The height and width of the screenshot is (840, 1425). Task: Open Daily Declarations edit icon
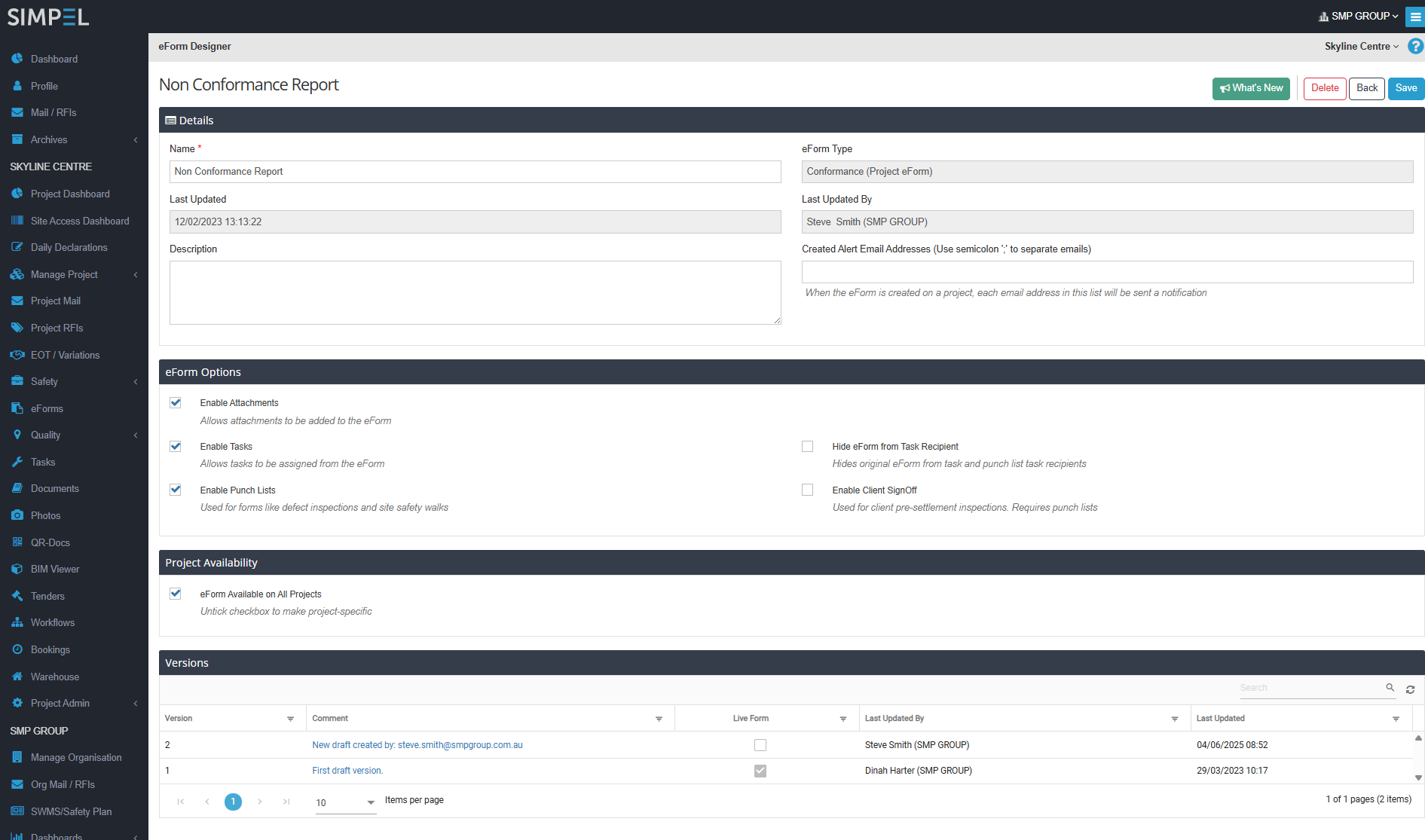(17, 247)
